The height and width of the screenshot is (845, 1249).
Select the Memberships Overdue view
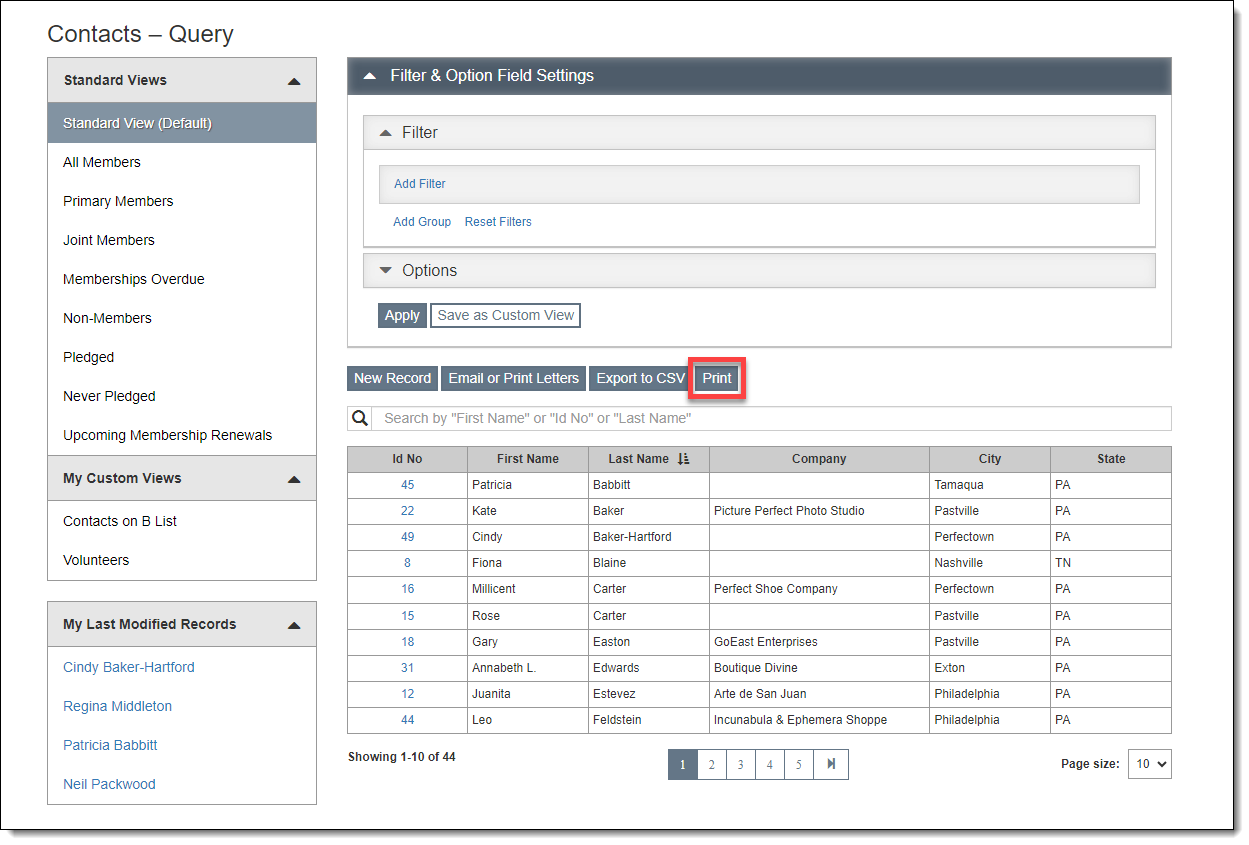click(x=134, y=279)
